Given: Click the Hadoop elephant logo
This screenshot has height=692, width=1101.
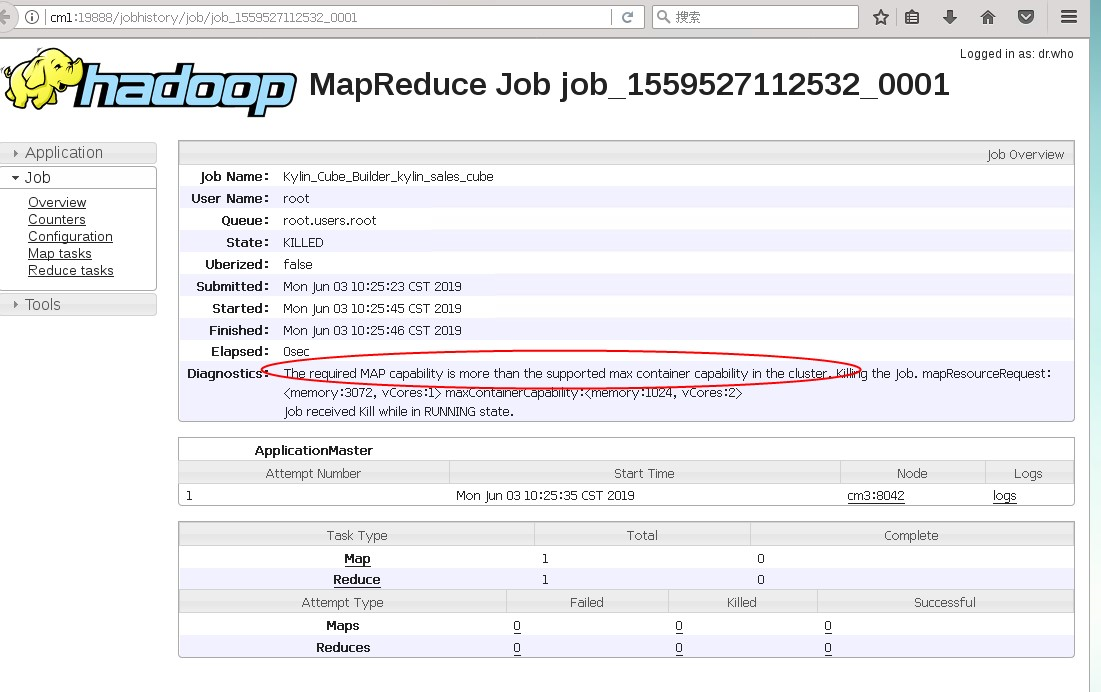Looking at the screenshot, I should coord(42,79).
